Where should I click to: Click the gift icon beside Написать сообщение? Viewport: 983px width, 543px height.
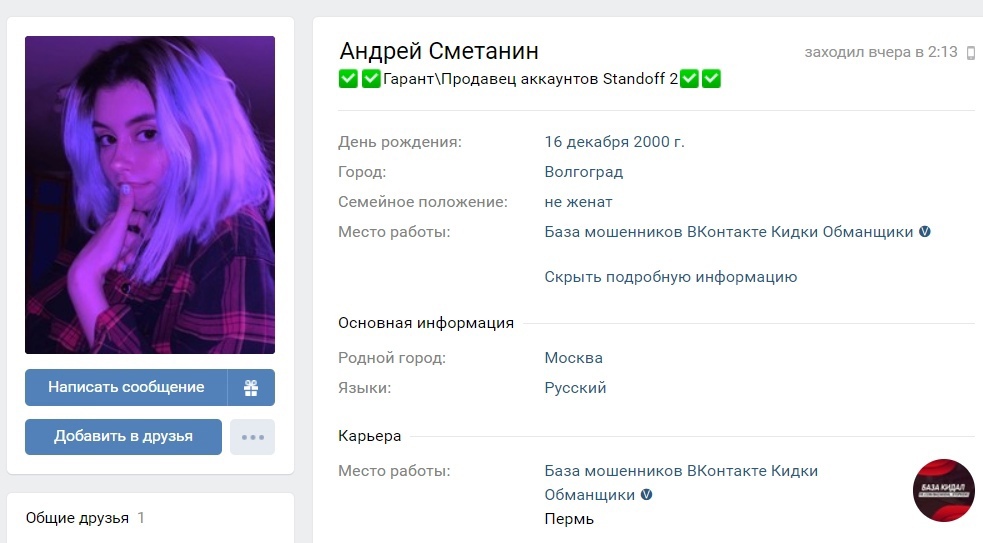tap(251, 387)
